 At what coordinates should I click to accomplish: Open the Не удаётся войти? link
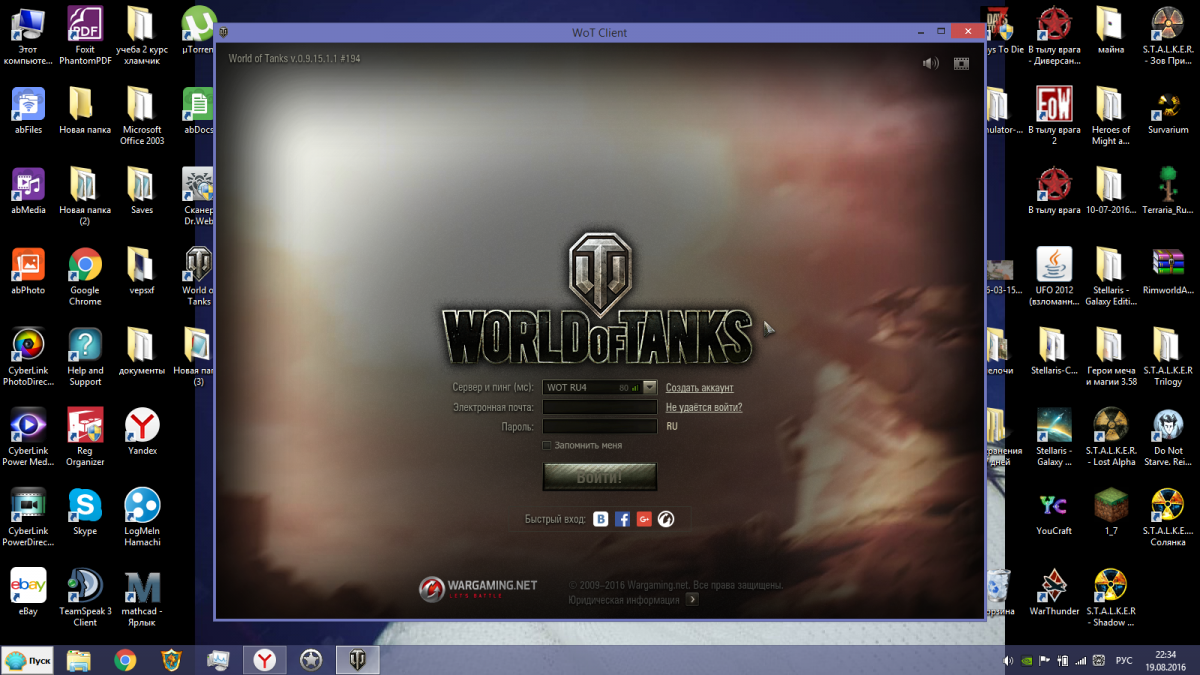click(x=704, y=407)
